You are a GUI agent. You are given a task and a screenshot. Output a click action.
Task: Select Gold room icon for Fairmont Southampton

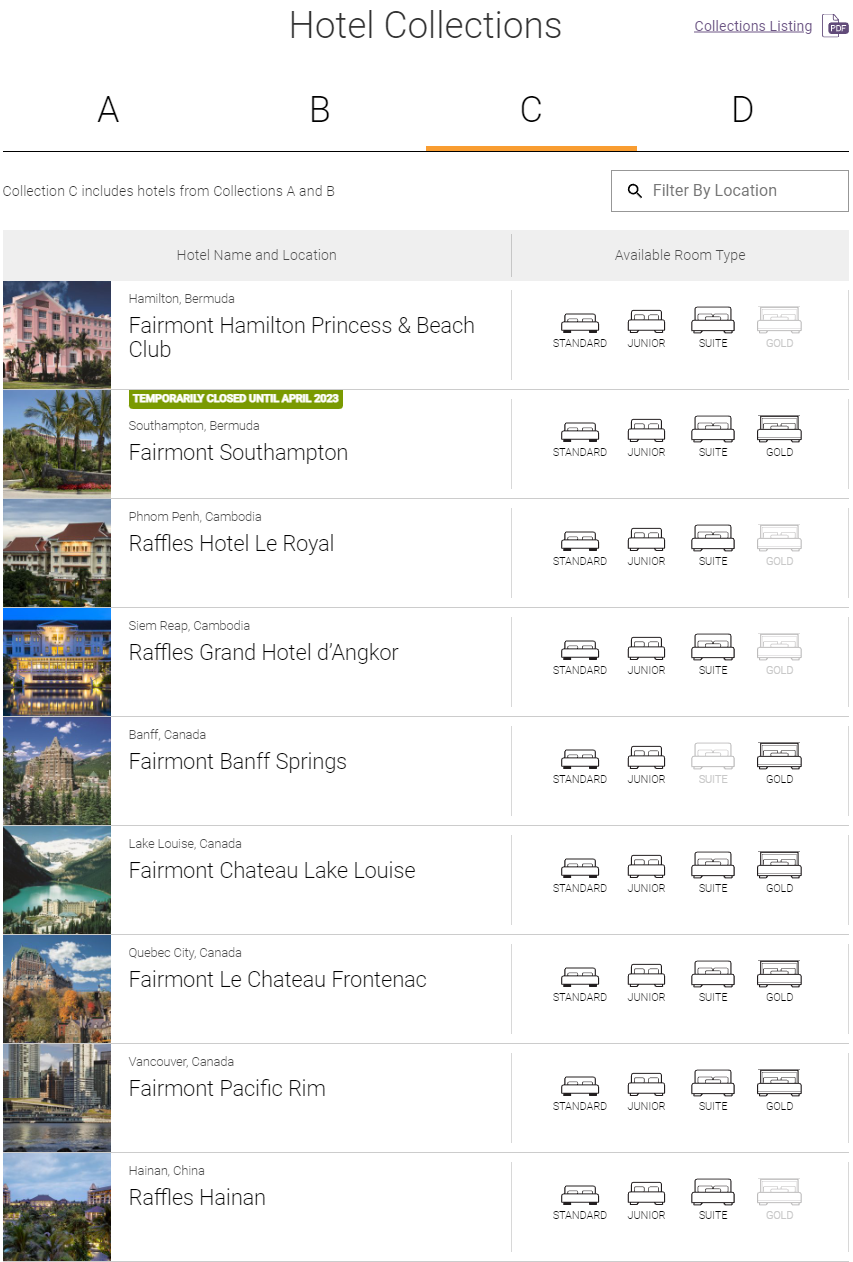coord(779,429)
